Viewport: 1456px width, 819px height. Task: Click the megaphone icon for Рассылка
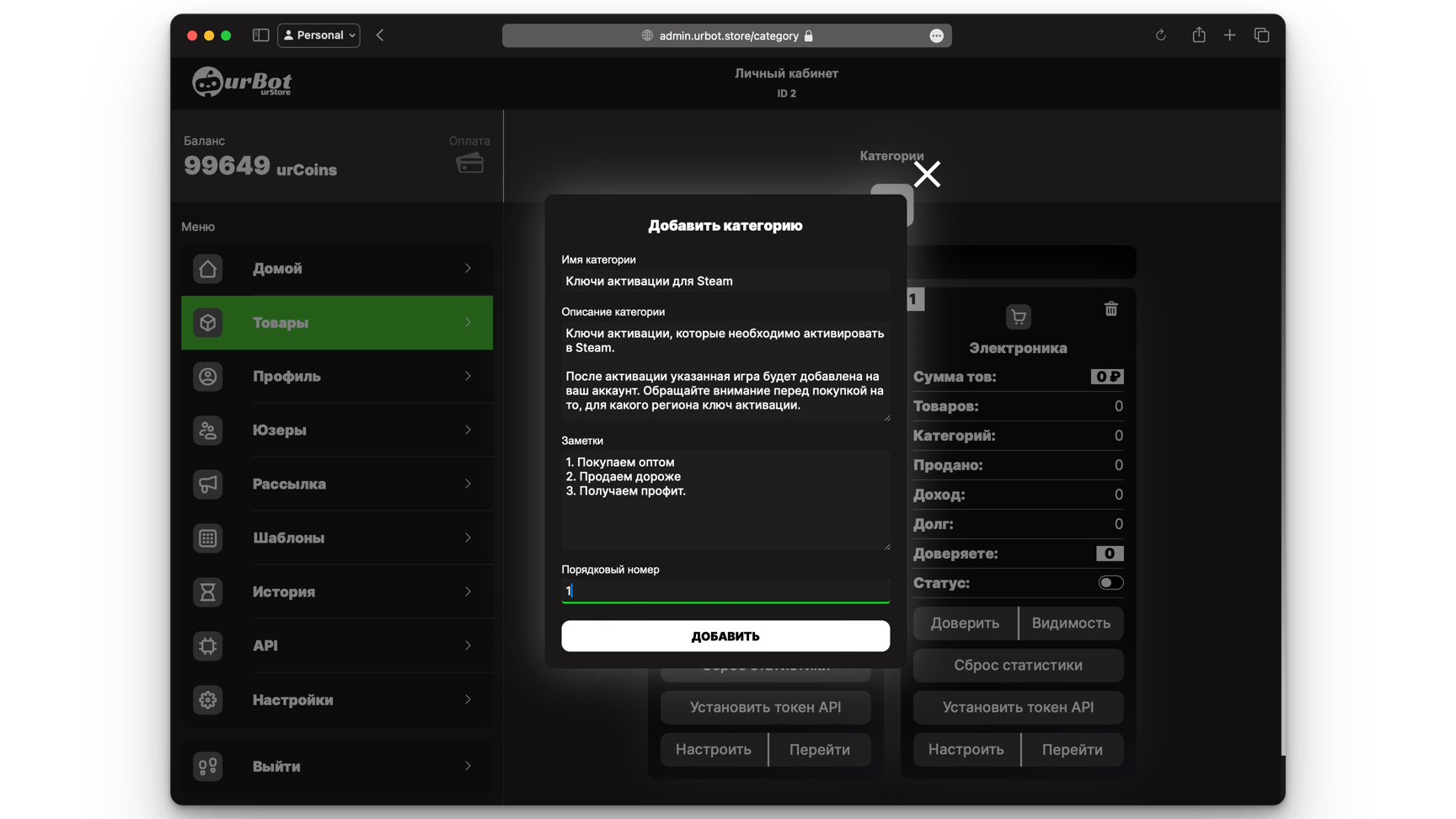point(207,484)
